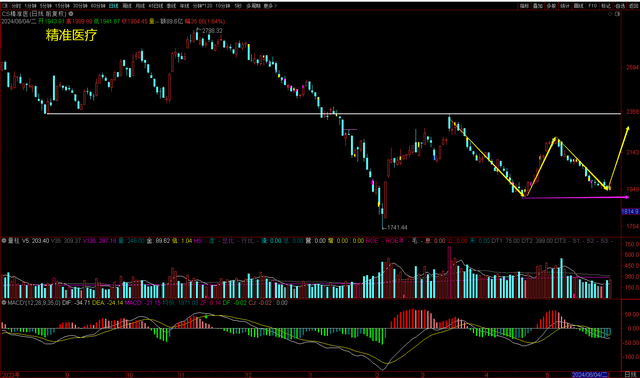Select the 5分钟 period
This screenshot has width=640, height=378.
tap(46, 6)
